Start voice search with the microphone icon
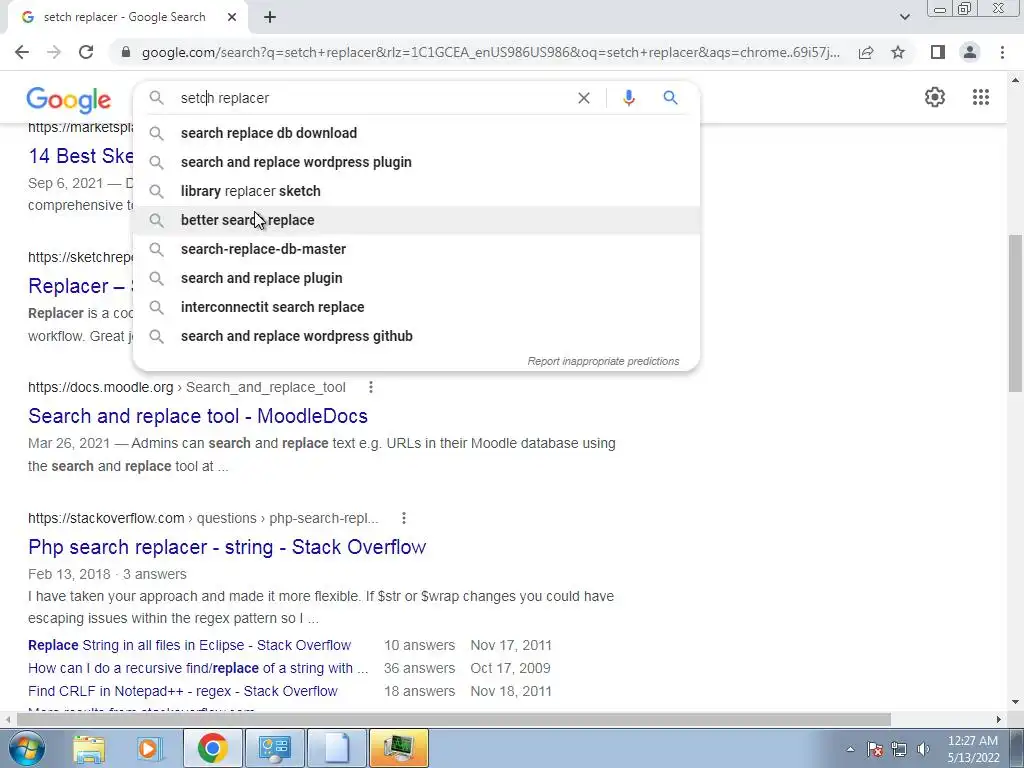This screenshot has width=1024, height=768. pos(628,98)
